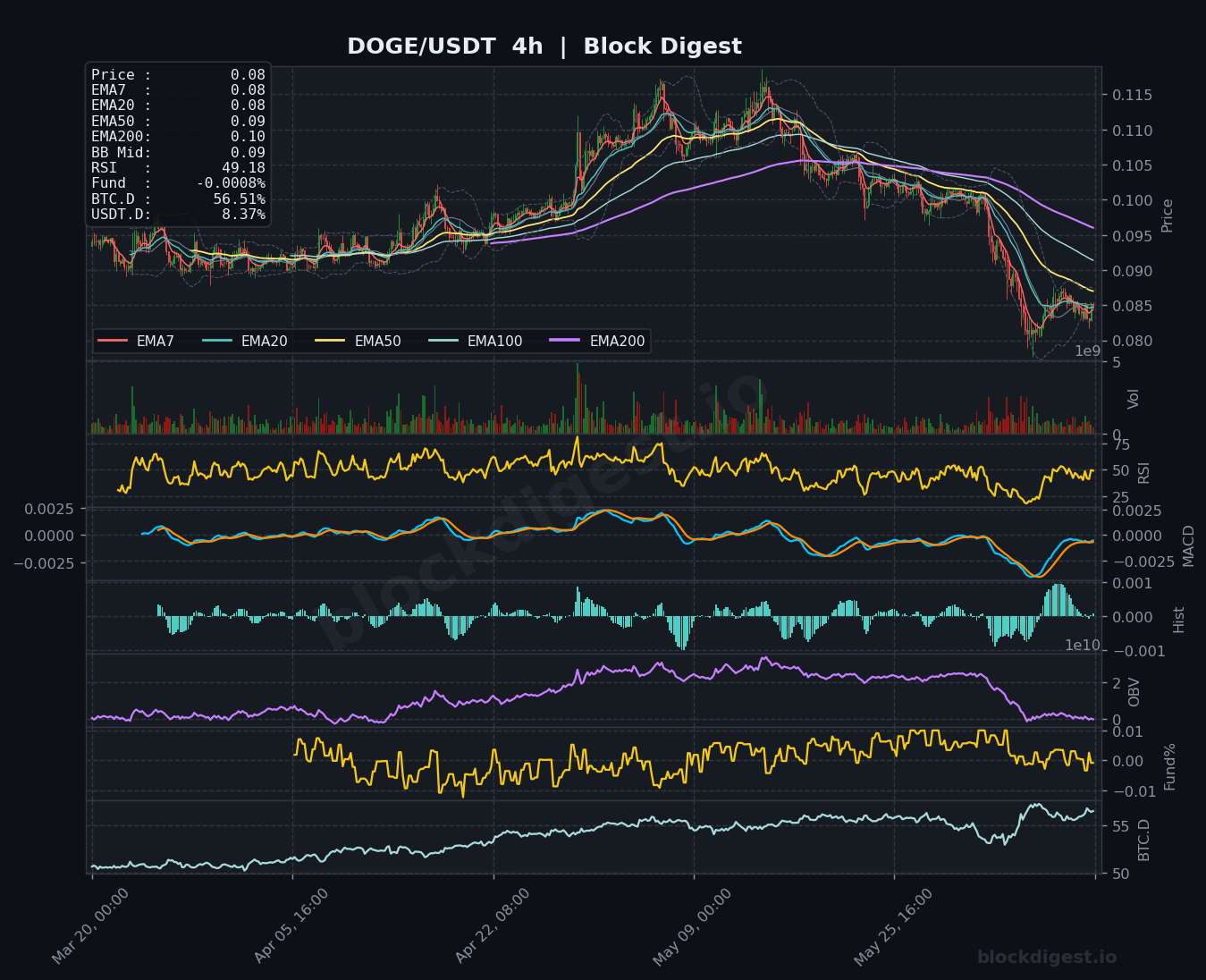The width and height of the screenshot is (1206, 980).
Task: Click the OBV axis label
Action: pyautogui.click(x=1134, y=692)
